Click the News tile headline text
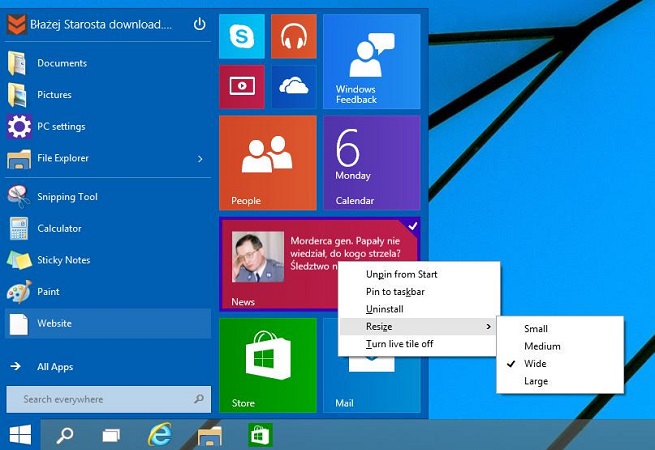Viewport: 655px width, 450px height. 345,253
